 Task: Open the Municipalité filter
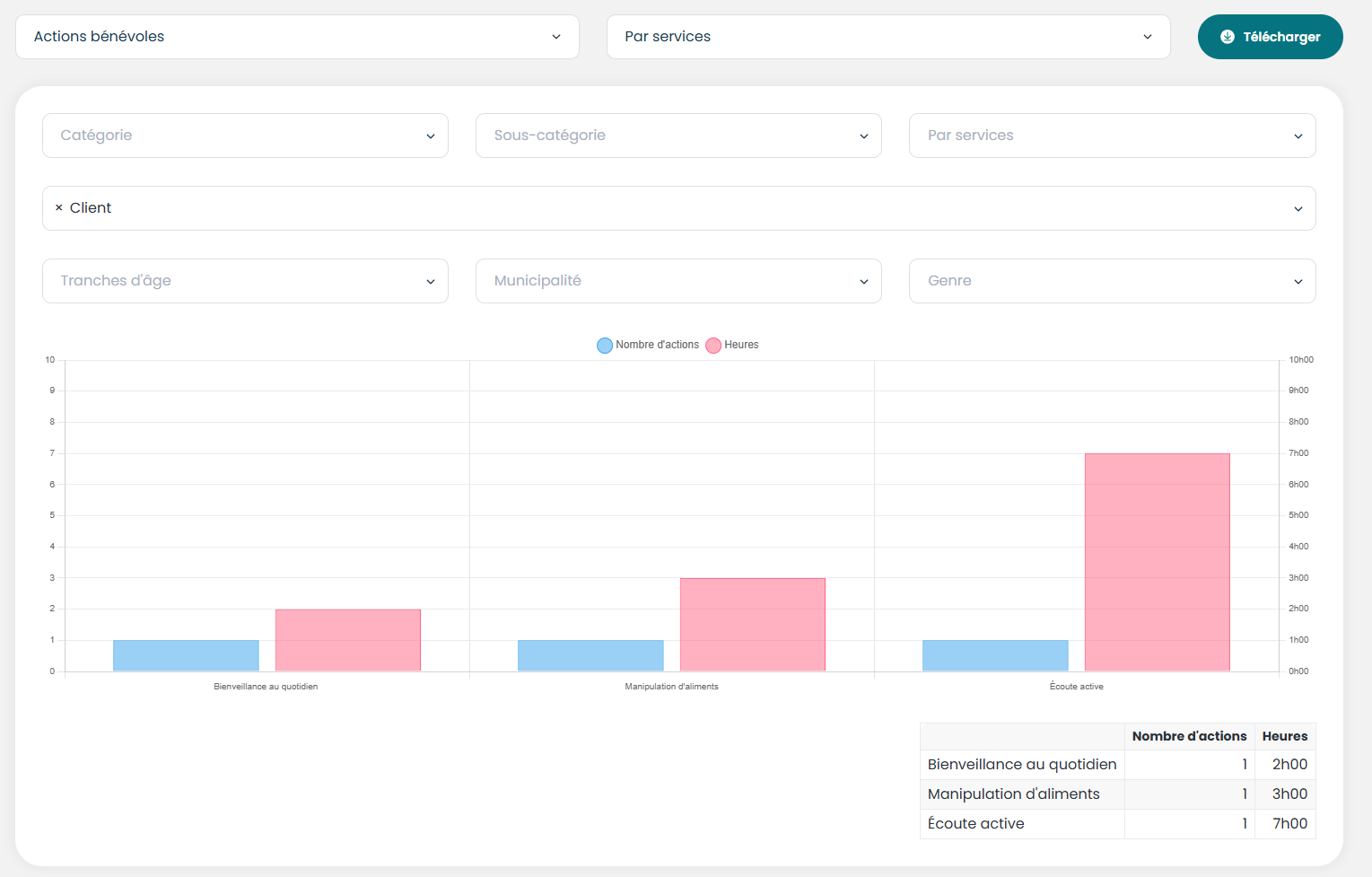677,281
